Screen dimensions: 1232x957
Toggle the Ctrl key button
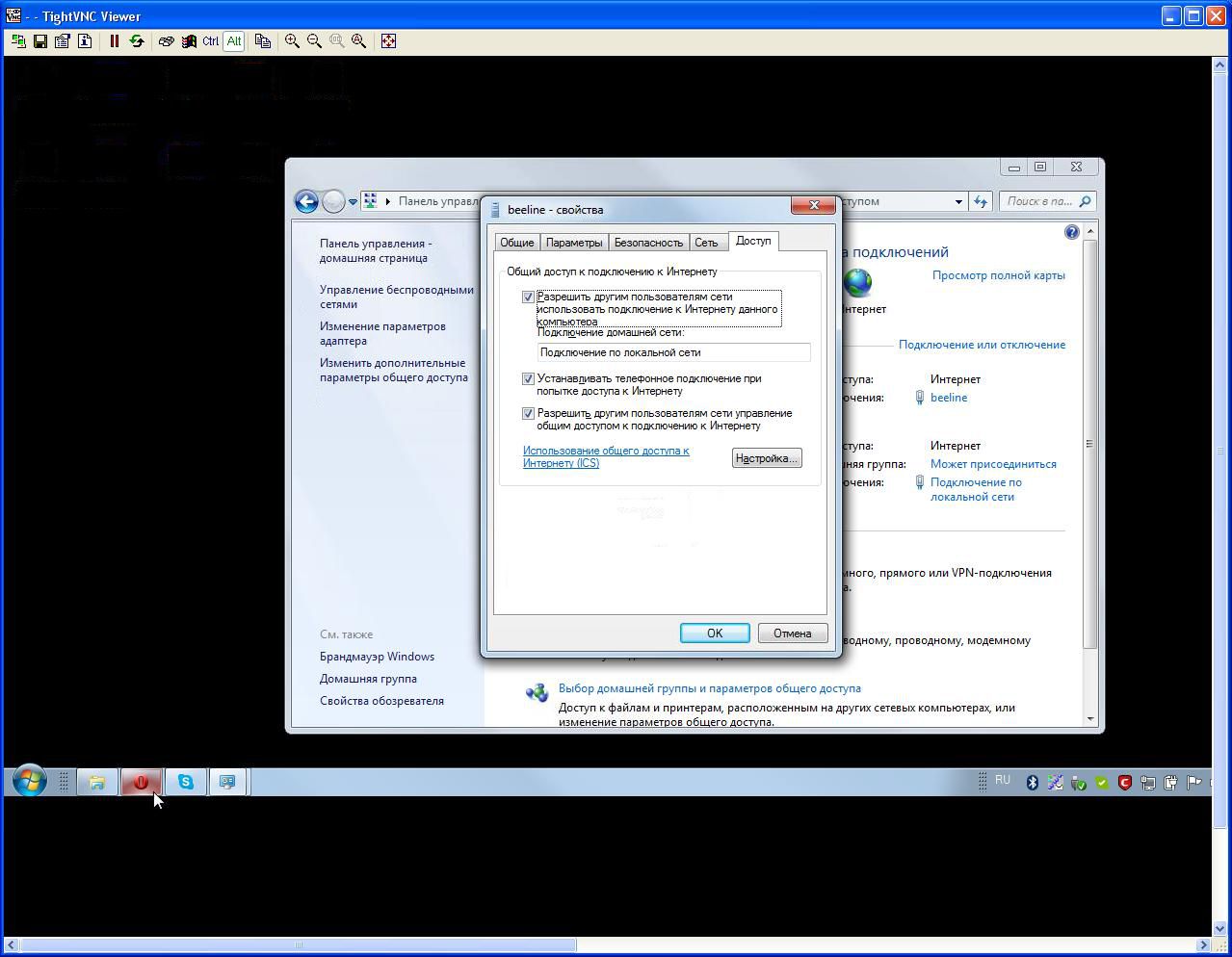point(211,41)
